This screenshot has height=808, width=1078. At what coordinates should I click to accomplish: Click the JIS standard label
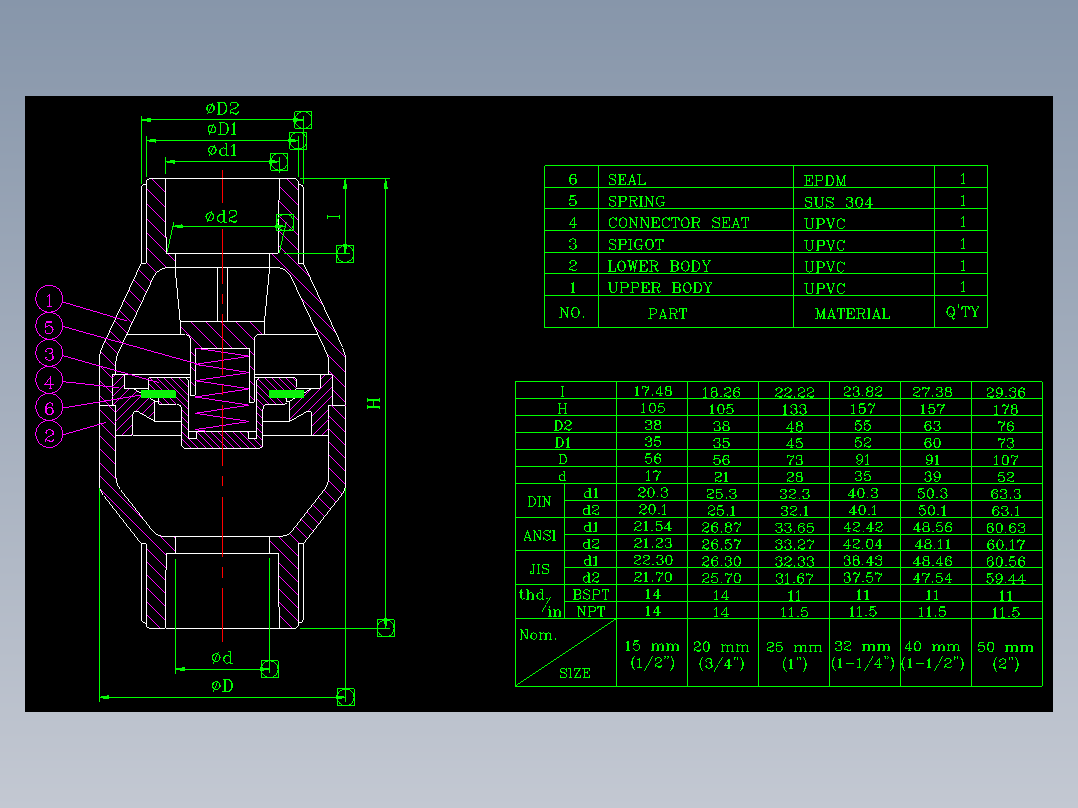pos(540,569)
